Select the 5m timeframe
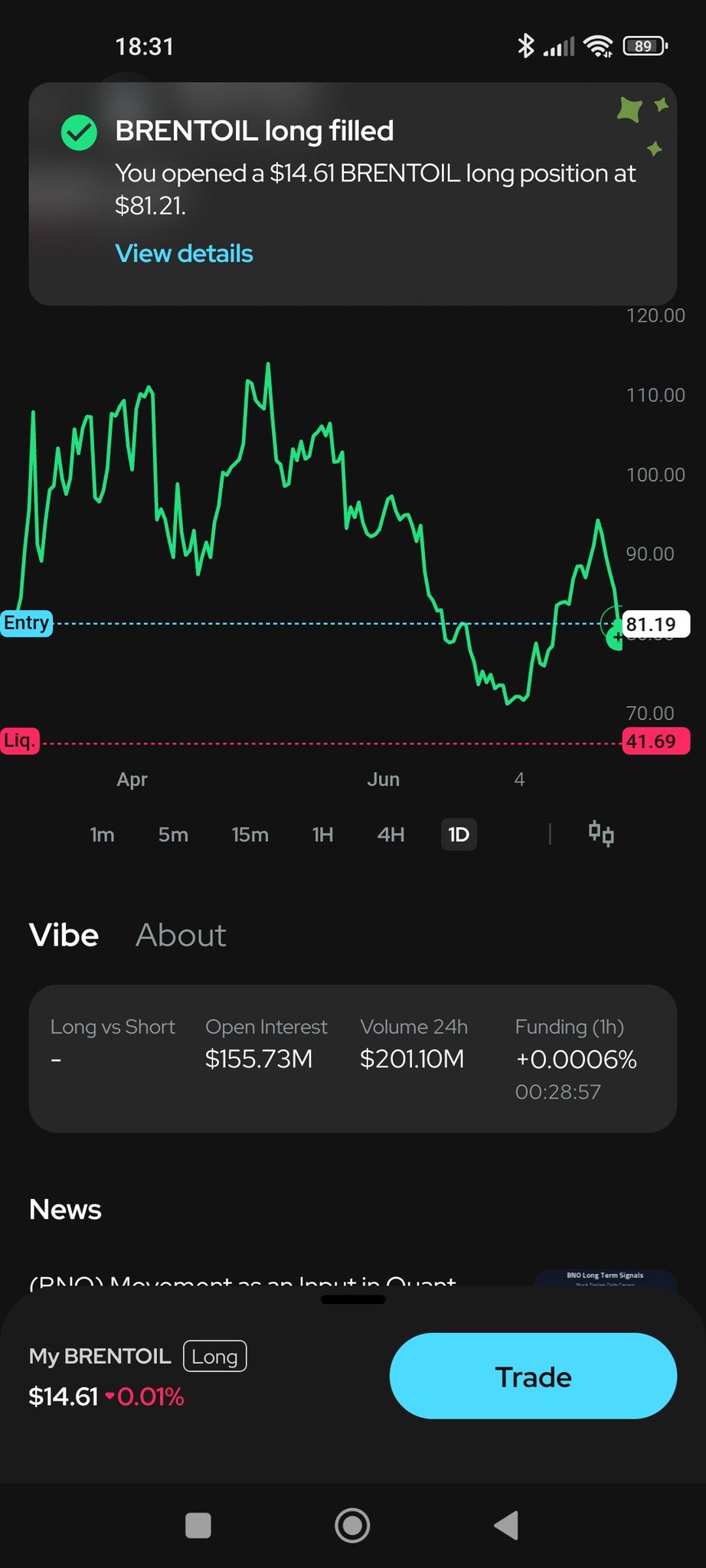 point(173,835)
